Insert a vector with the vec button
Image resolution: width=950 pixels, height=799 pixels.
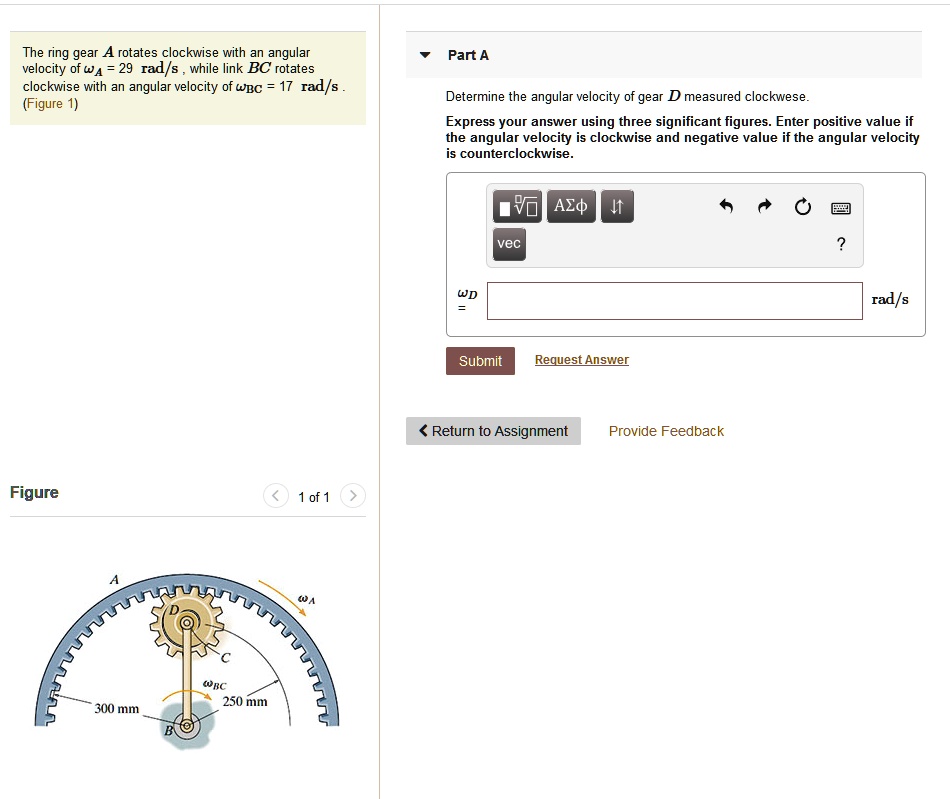pyautogui.click(x=509, y=243)
